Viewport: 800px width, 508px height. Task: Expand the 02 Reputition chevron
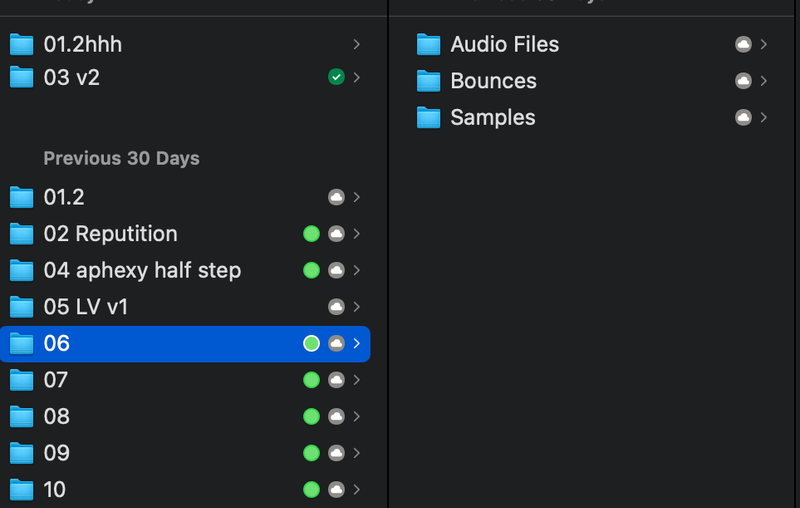(x=357, y=234)
